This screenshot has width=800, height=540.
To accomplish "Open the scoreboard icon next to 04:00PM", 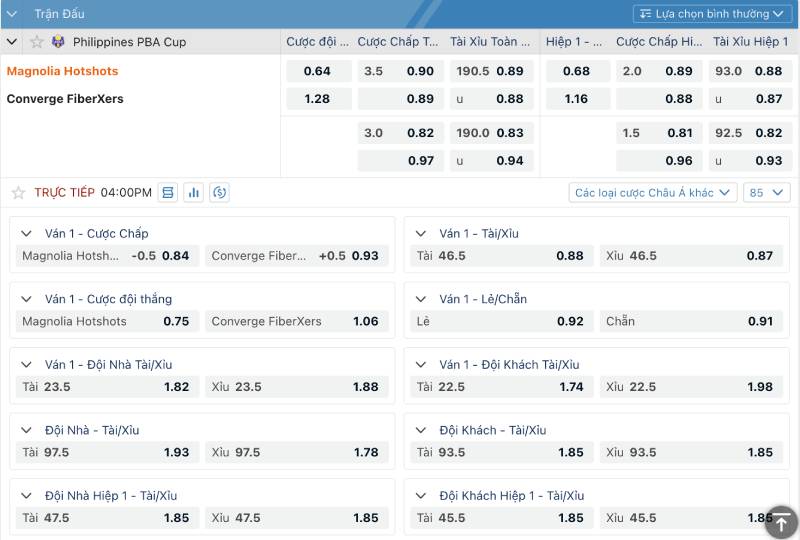I will [x=168, y=192].
